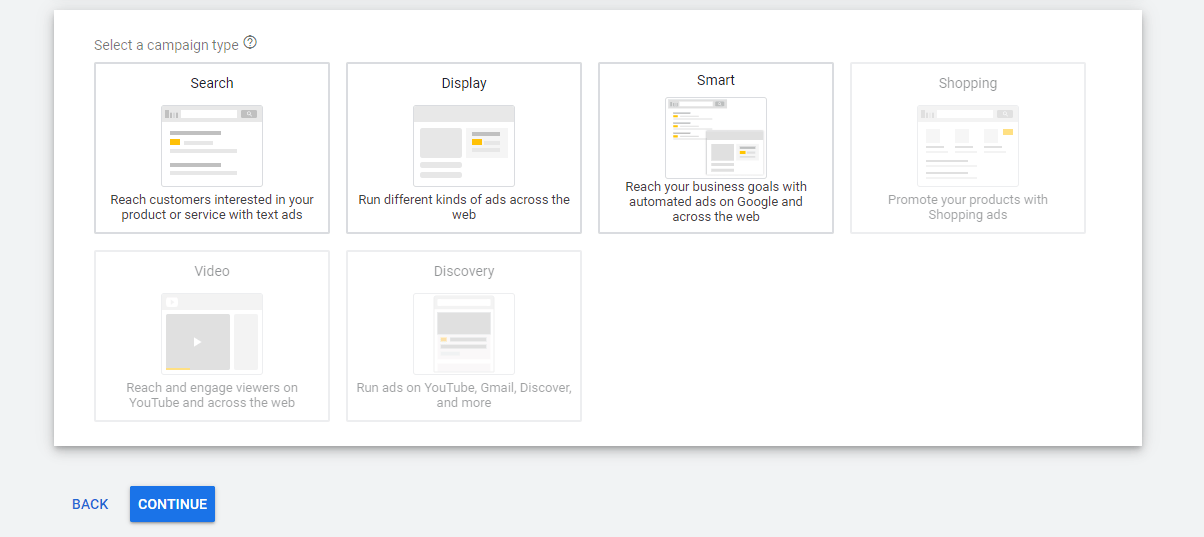This screenshot has height=537, width=1204.
Task: Select the Video campaign illustration
Action: 212,334
